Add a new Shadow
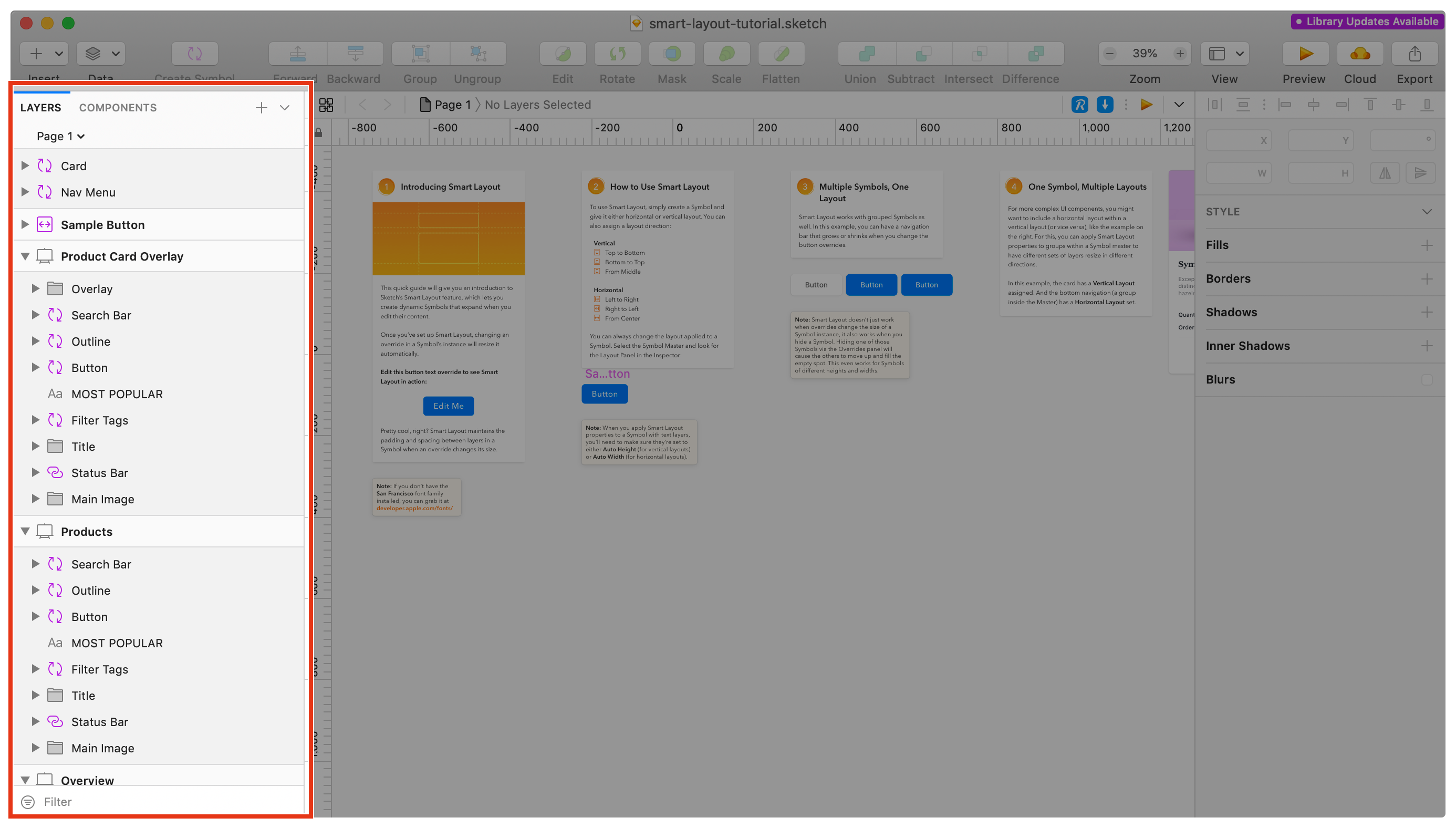Viewport: 1456px width, 828px height. (1427, 312)
